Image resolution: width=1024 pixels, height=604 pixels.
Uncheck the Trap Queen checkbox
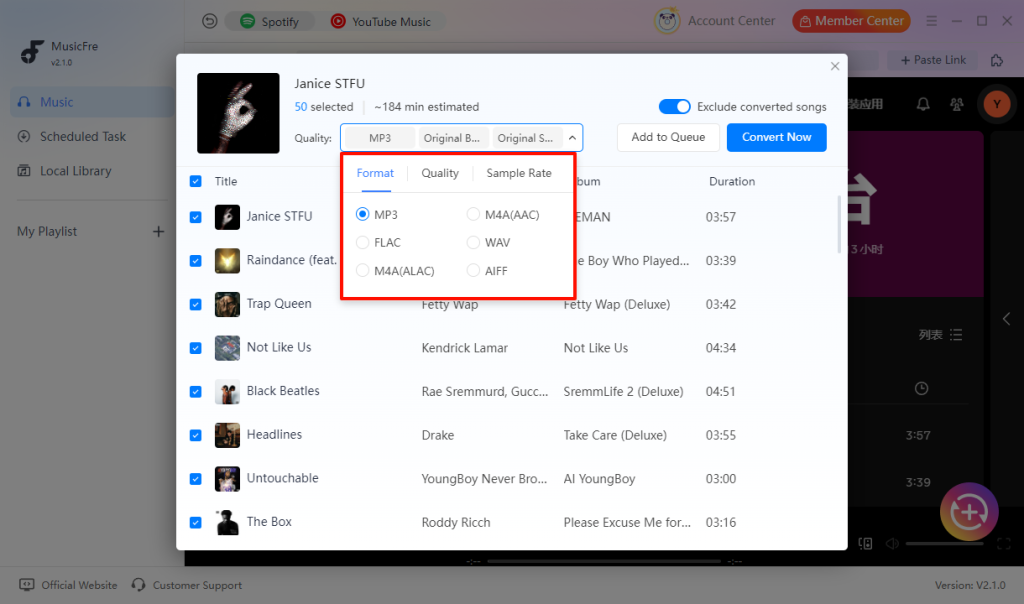(x=195, y=304)
